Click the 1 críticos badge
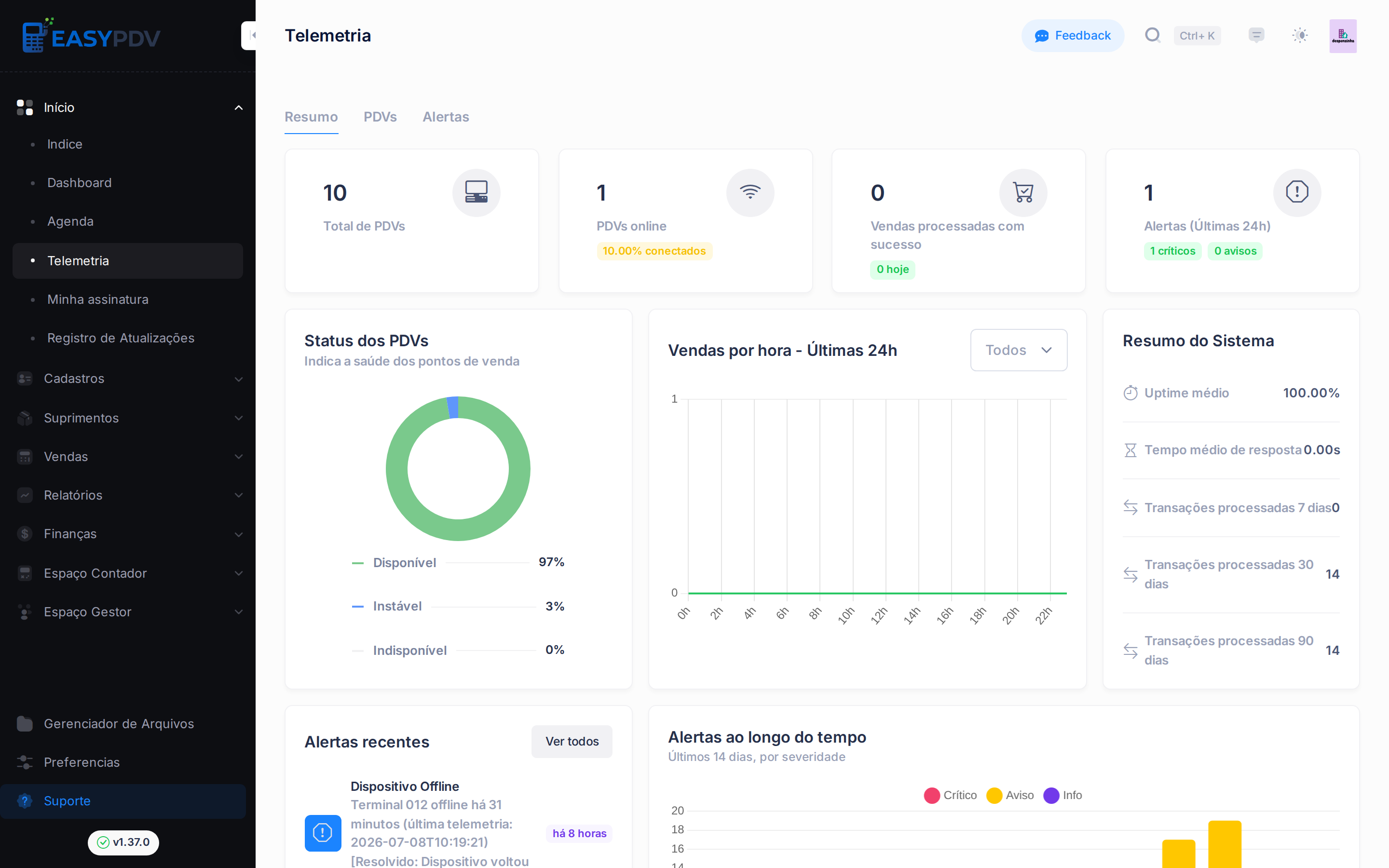 click(1172, 251)
